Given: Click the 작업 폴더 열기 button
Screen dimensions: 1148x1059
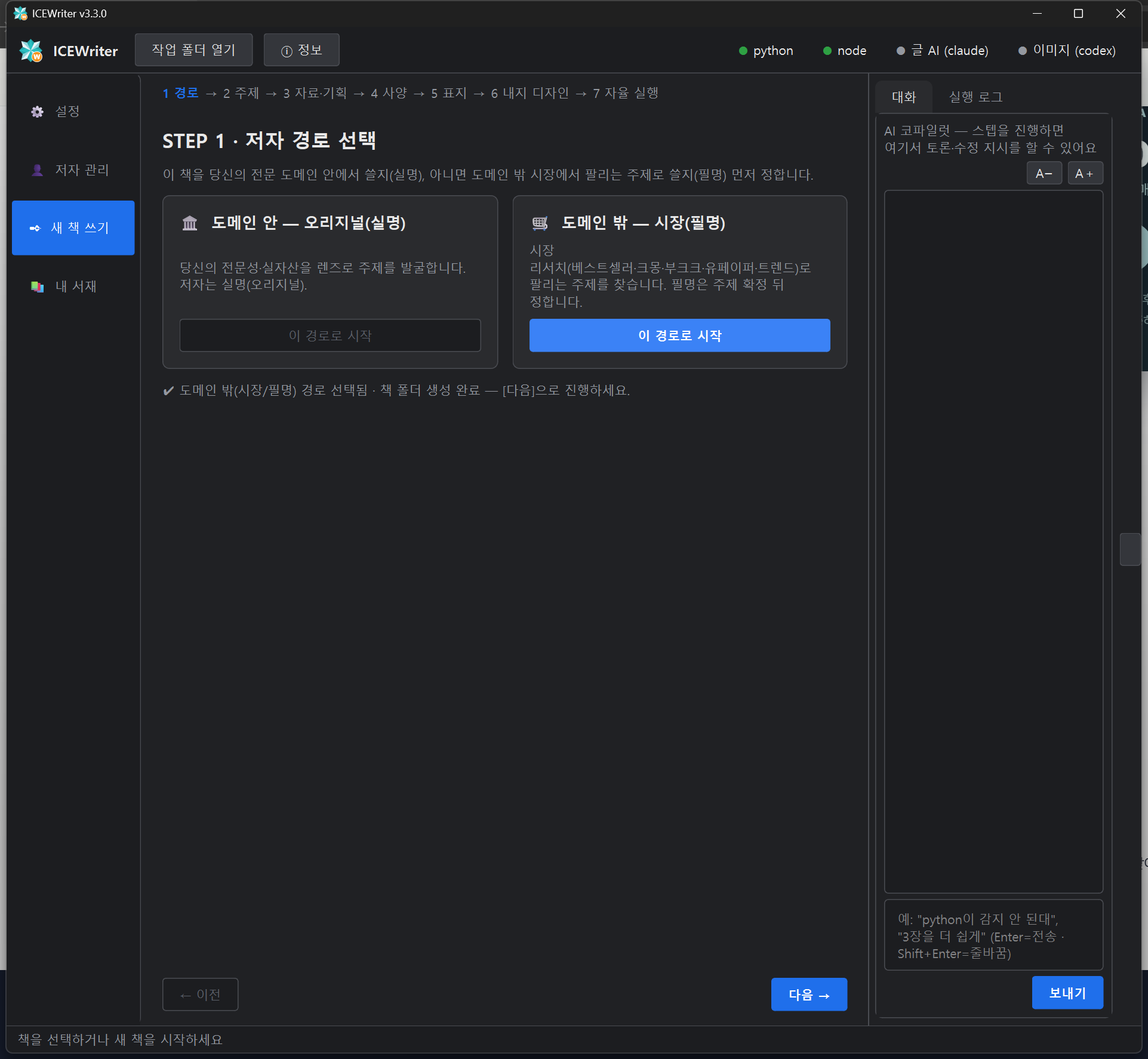Looking at the screenshot, I should point(193,50).
